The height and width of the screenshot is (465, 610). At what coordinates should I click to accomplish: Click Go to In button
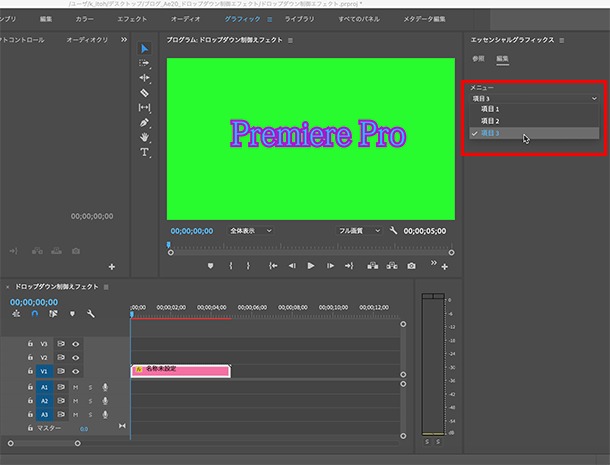point(273,266)
